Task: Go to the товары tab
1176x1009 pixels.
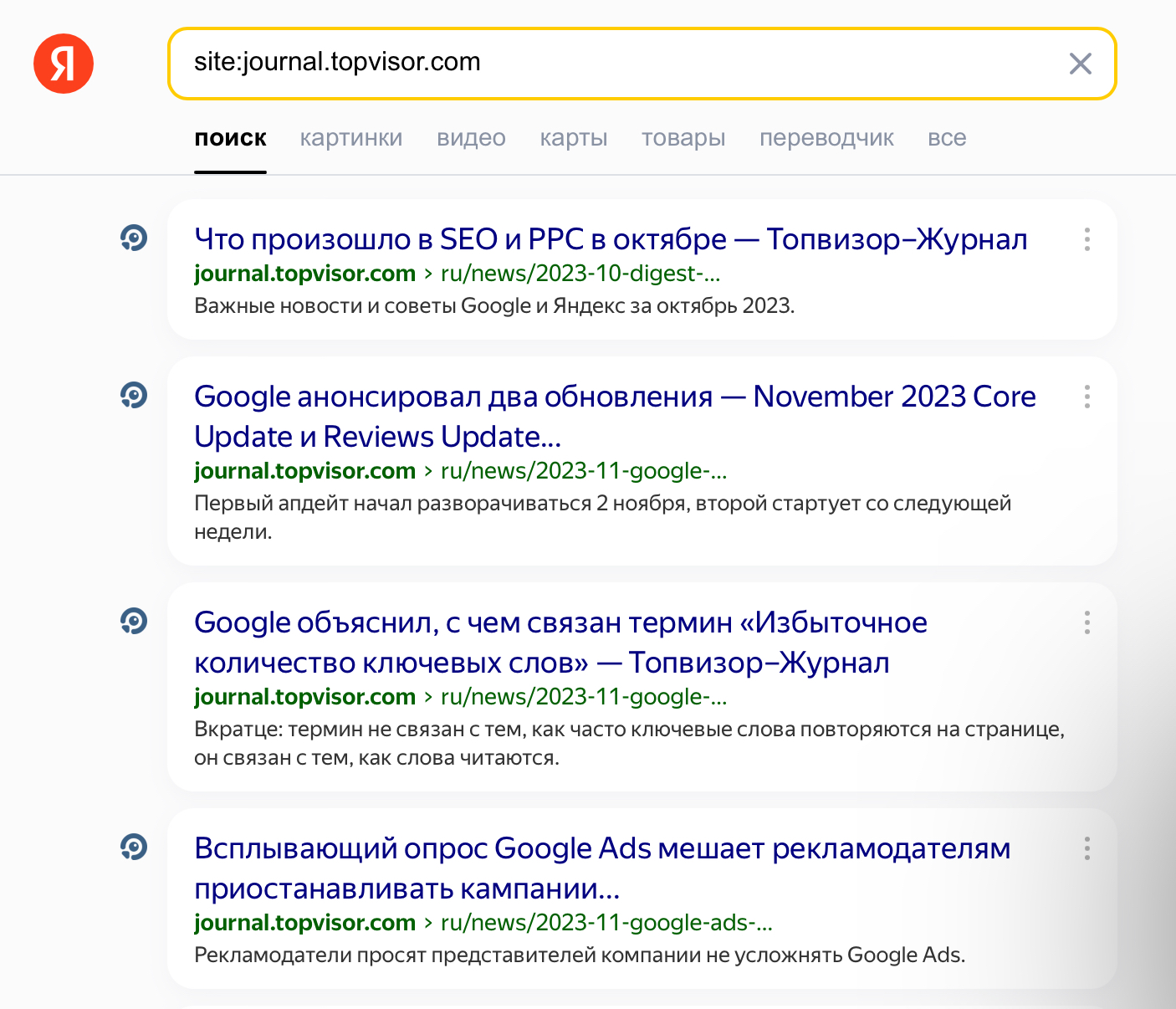Action: point(683,138)
